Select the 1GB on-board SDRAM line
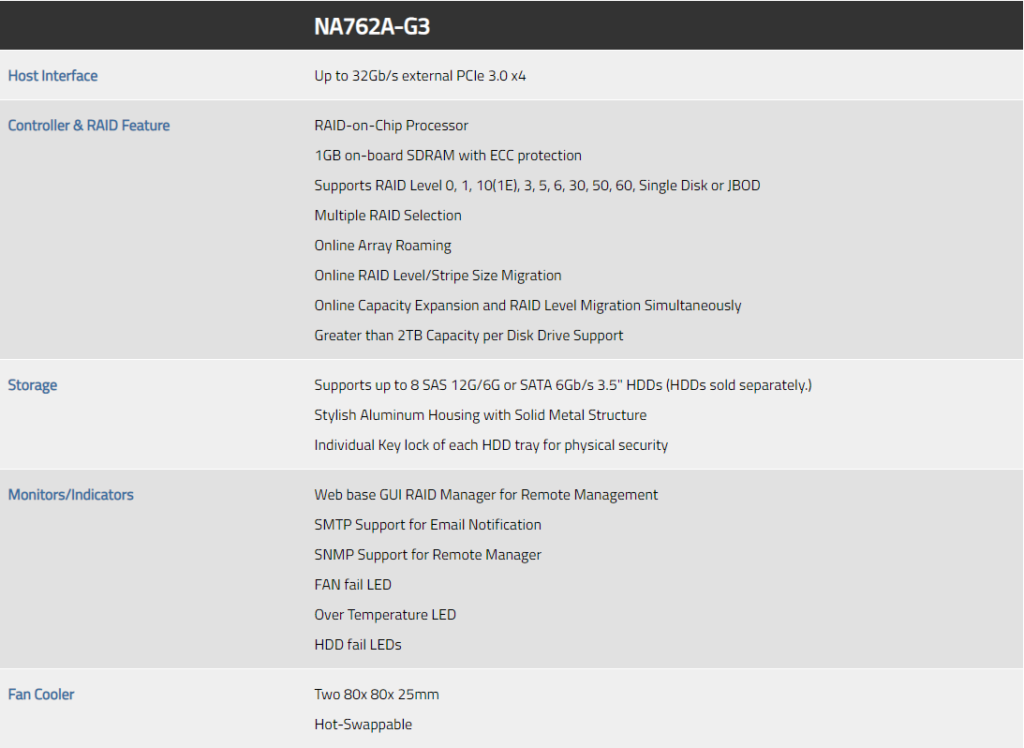The width and height of the screenshot is (1024, 748). click(448, 155)
